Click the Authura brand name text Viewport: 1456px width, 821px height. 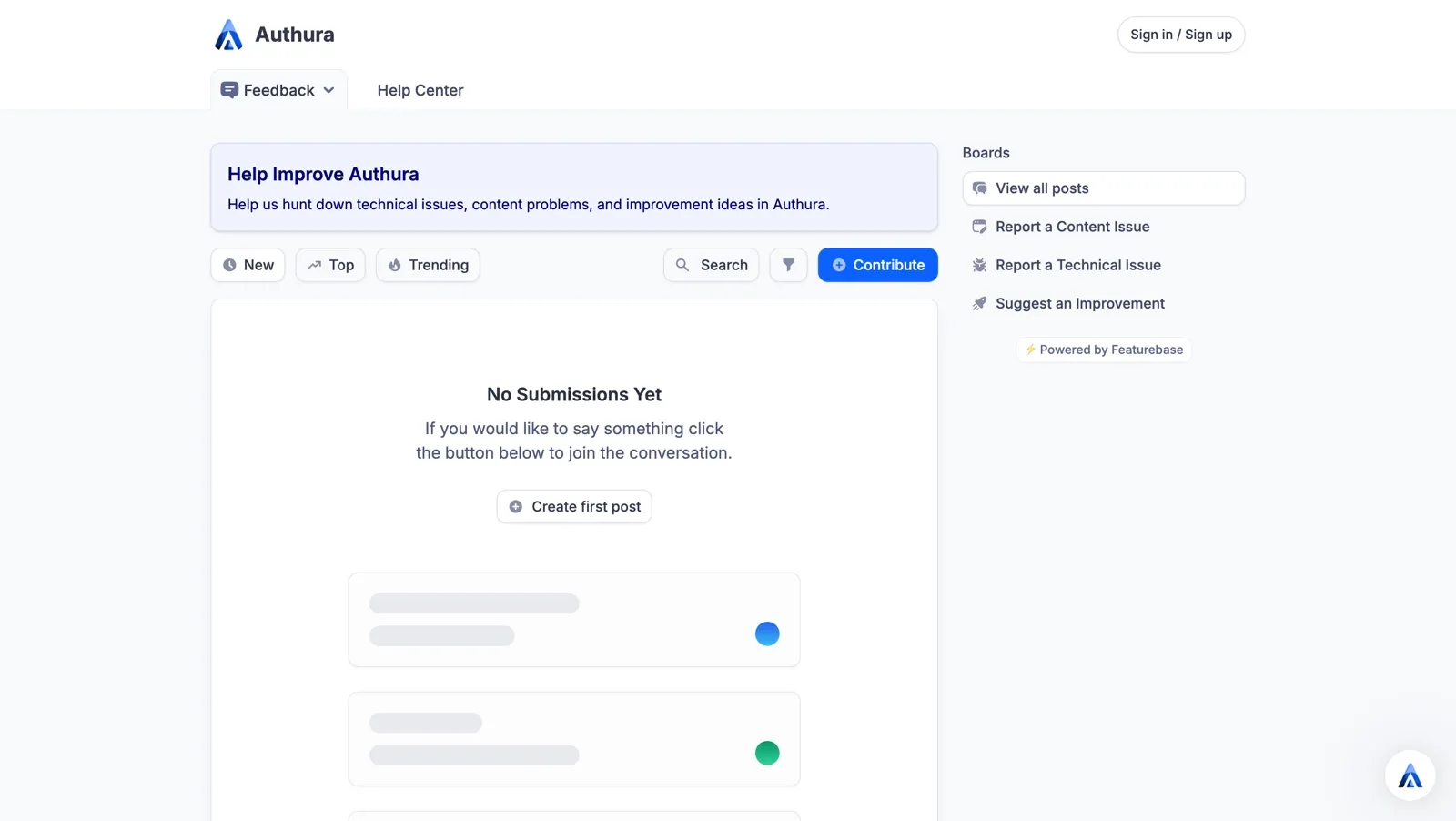click(295, 35)
